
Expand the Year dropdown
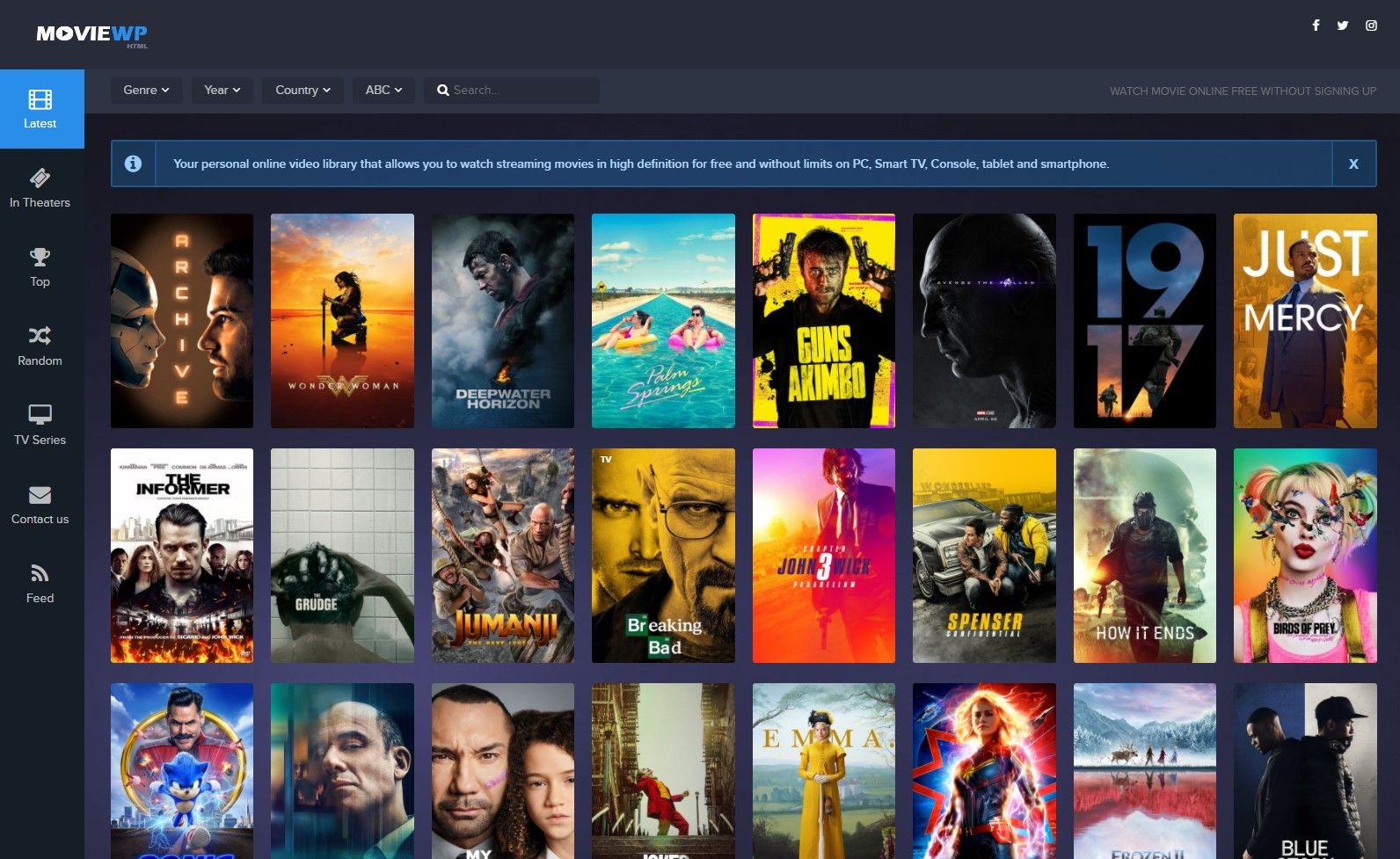(x=222, y=91)
